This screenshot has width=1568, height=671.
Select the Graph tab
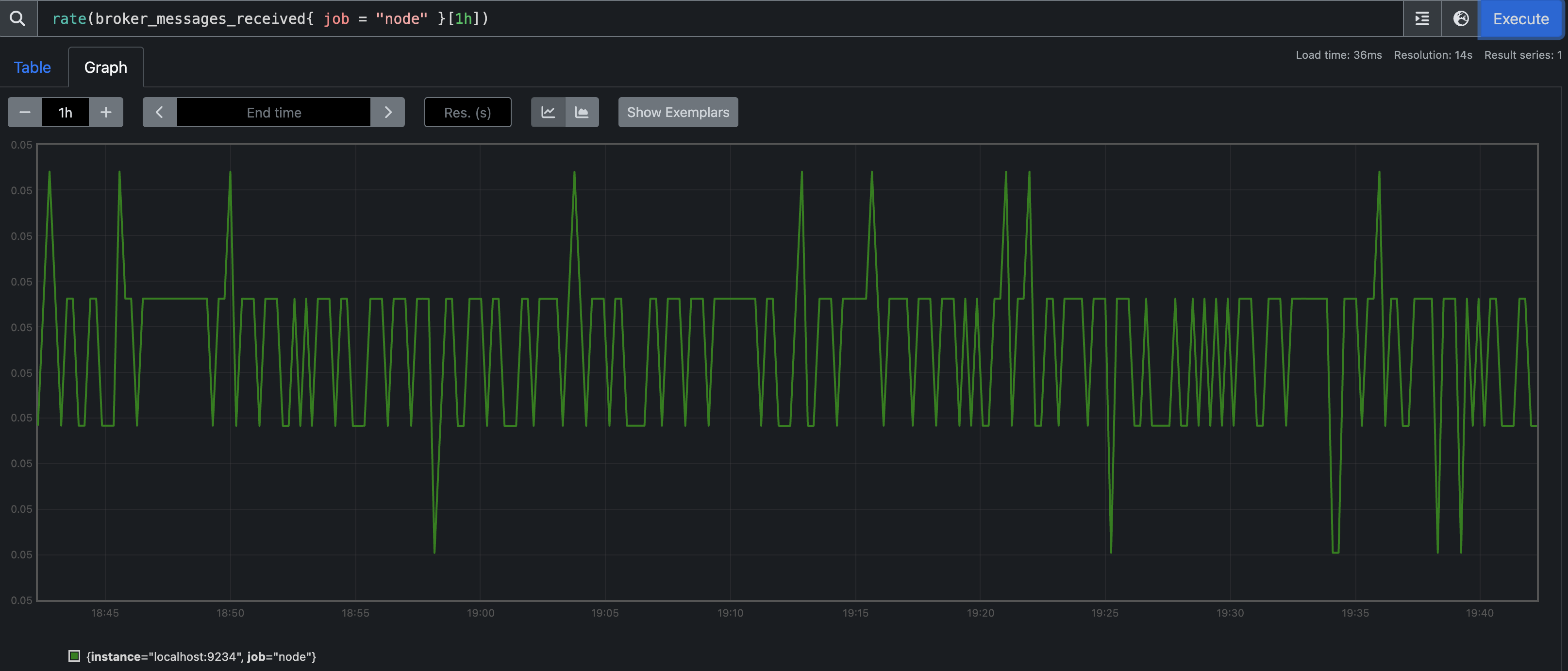point(106,67)
